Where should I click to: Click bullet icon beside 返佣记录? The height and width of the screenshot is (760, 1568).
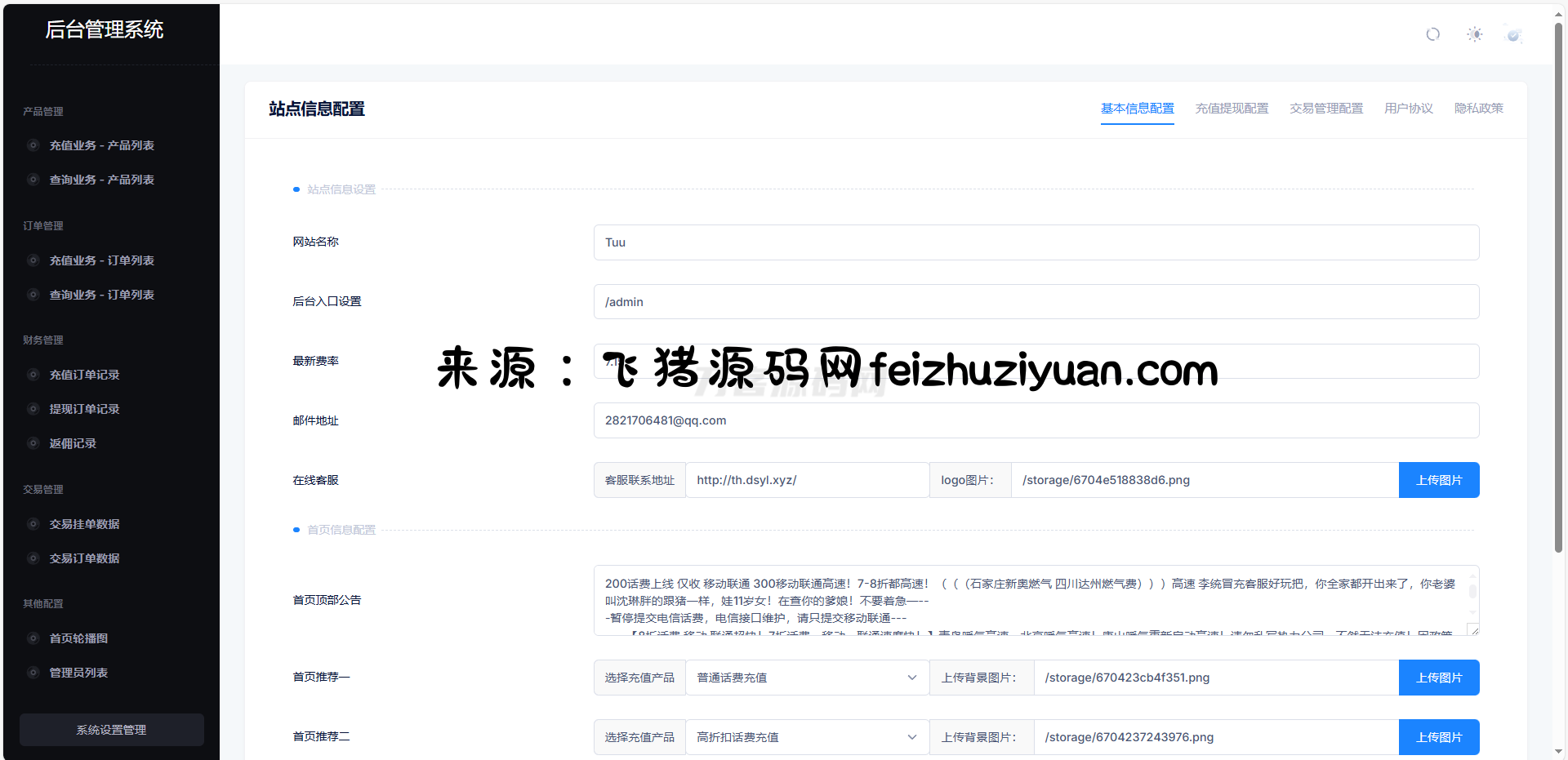33,443
